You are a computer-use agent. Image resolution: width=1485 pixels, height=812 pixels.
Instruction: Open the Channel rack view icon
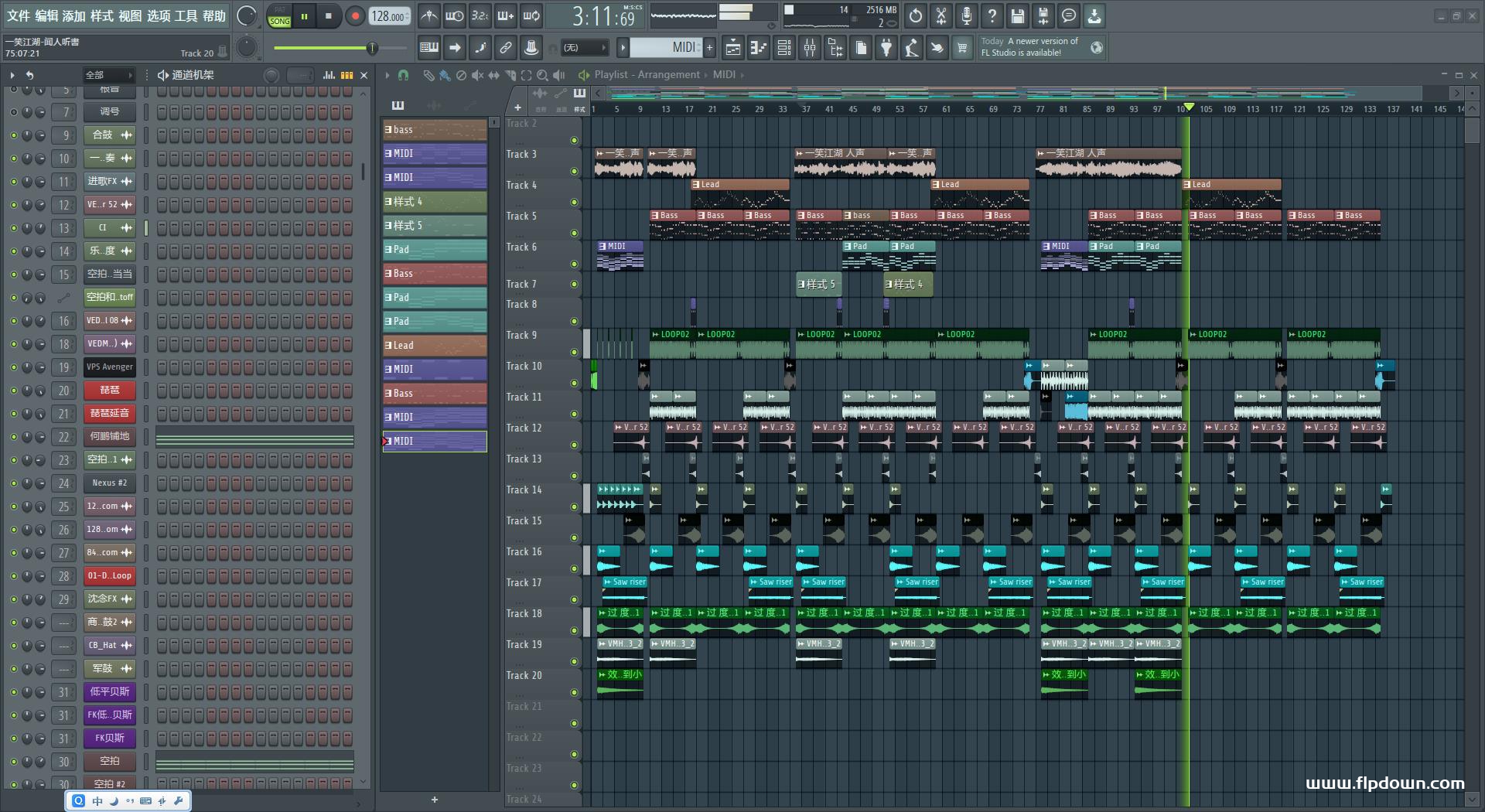coord(784,48)
